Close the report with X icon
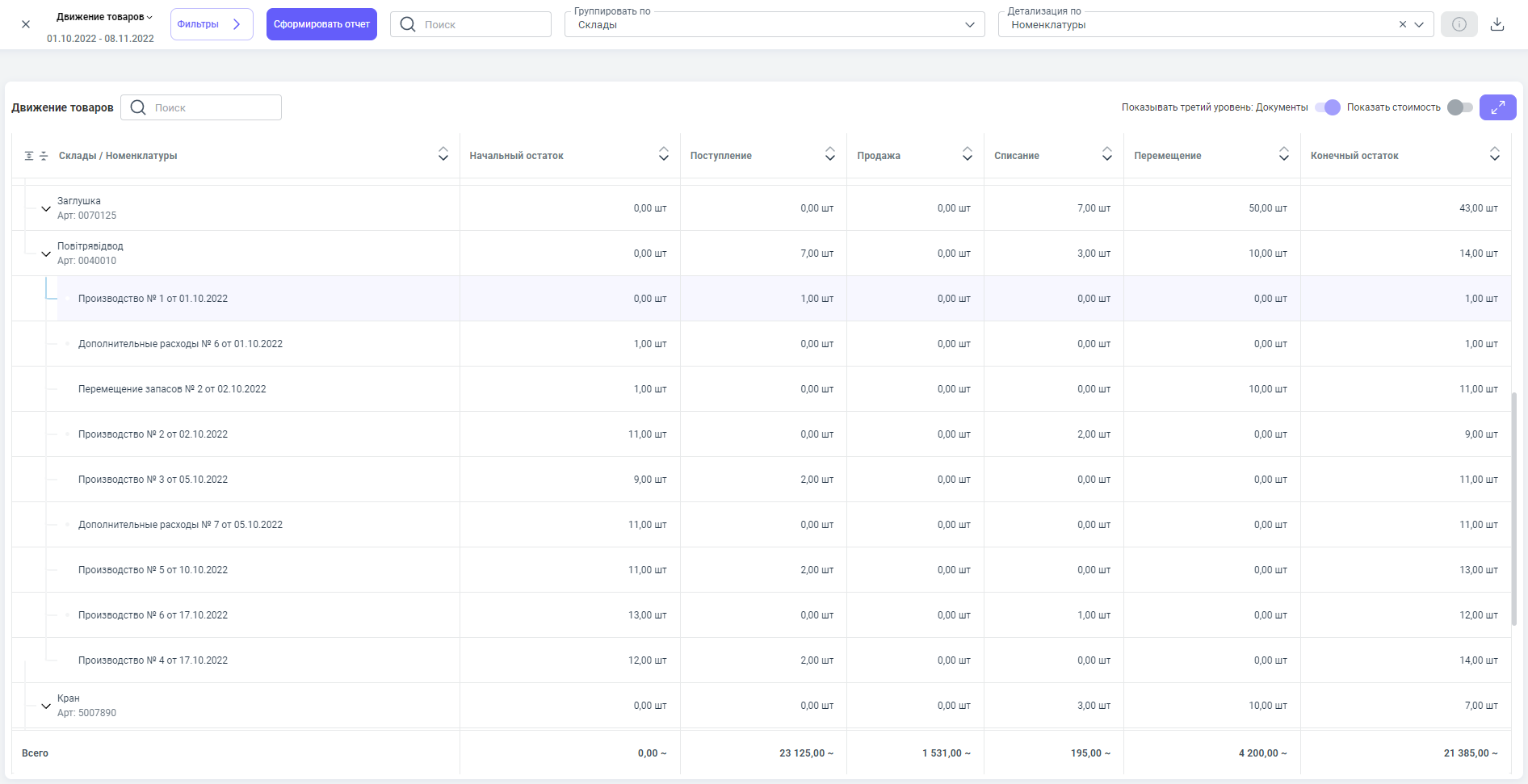Image resolution: width=1528 pixels, height=784 pixels. point(26,24)
